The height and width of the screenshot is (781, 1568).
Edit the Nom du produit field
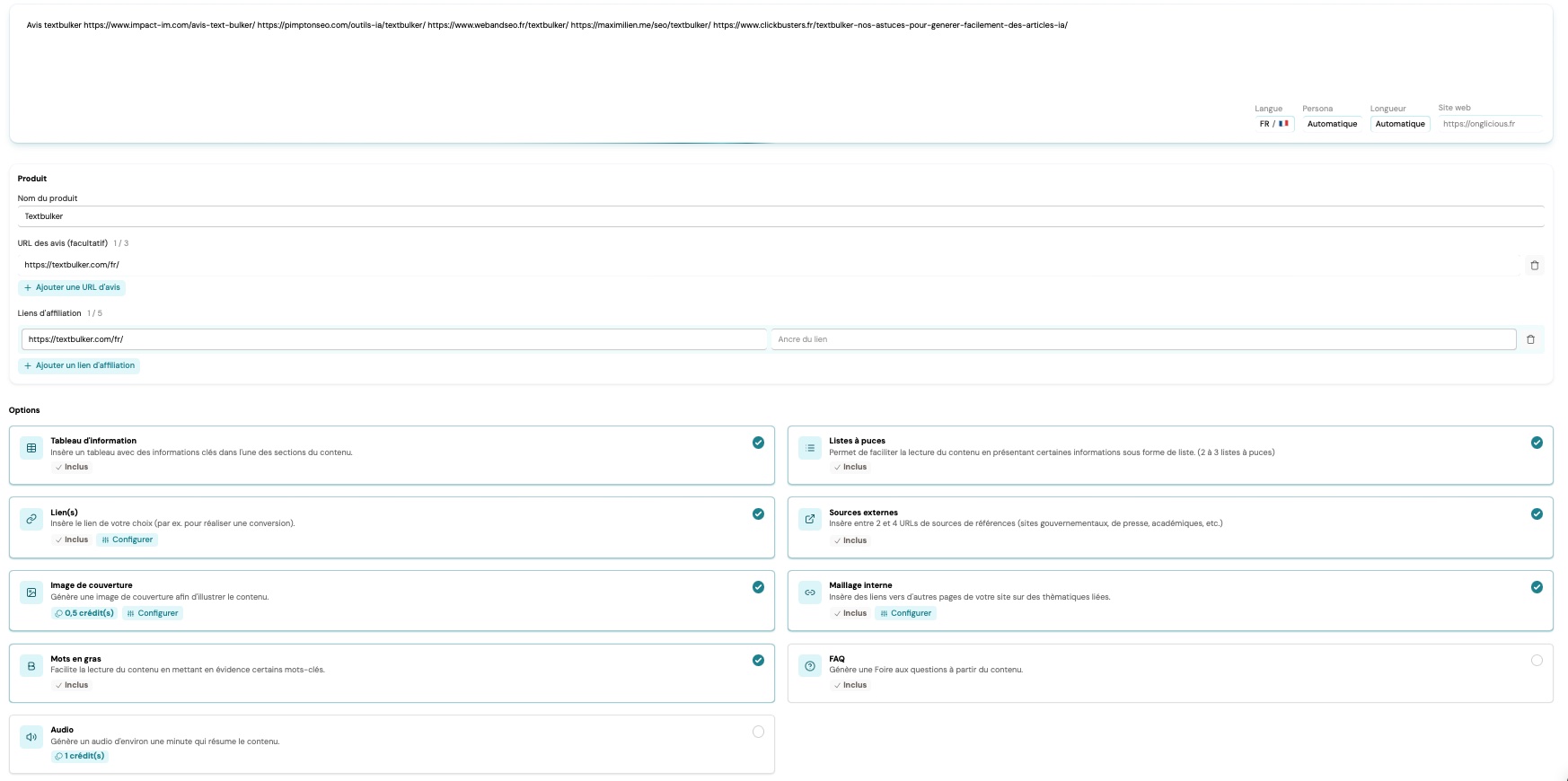point(780,216)
